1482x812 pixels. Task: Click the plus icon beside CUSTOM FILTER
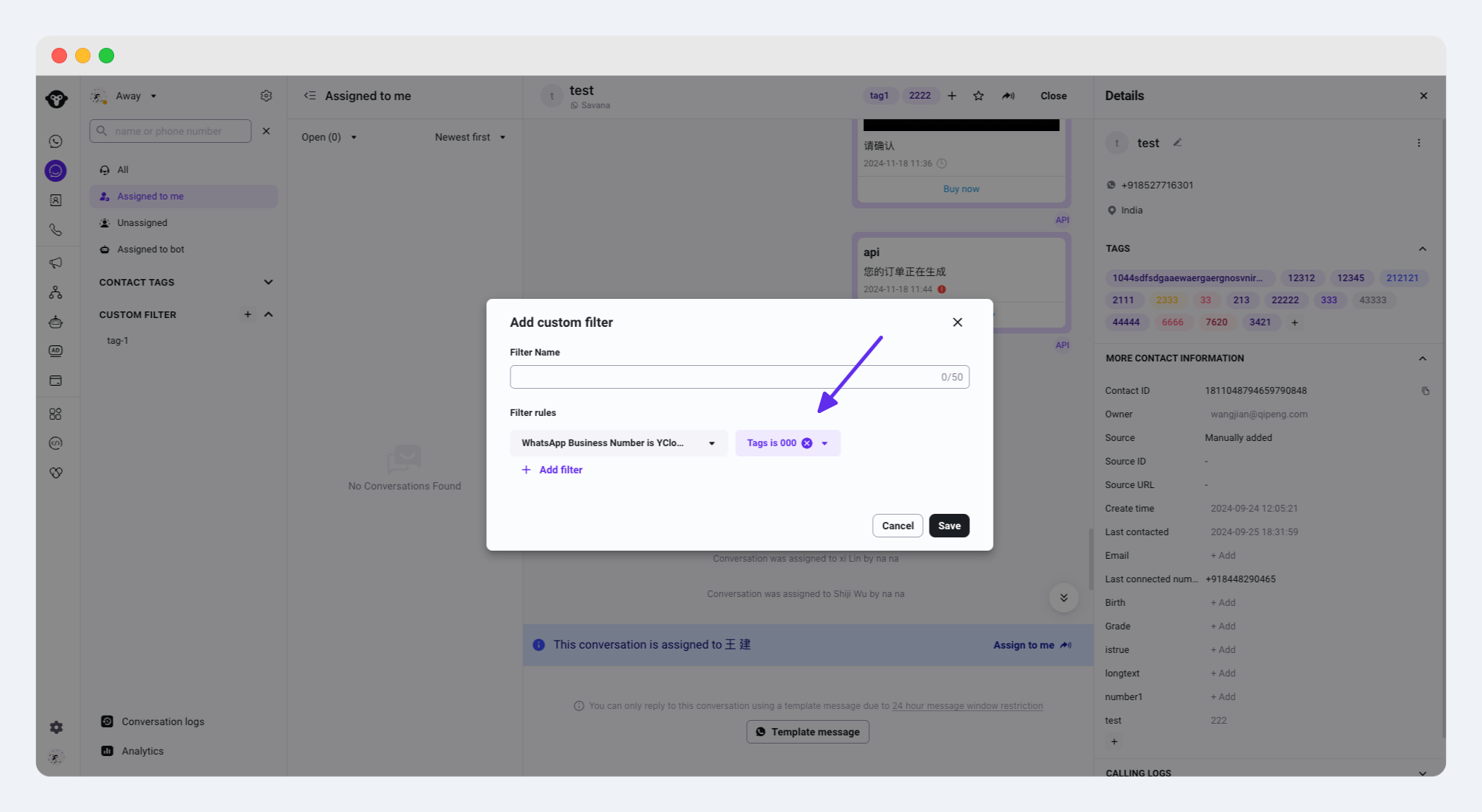[x=247, y=314]
